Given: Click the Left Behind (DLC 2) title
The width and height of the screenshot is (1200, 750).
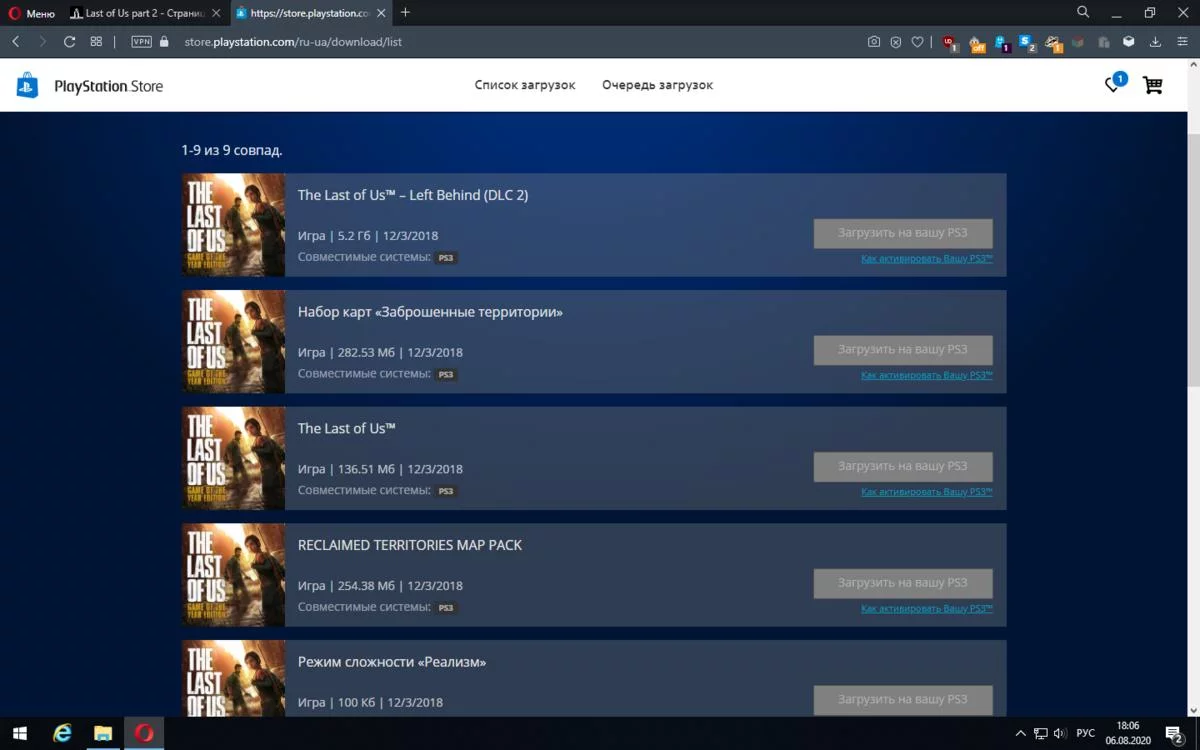Looking at the screenshot, I should 413,195.
